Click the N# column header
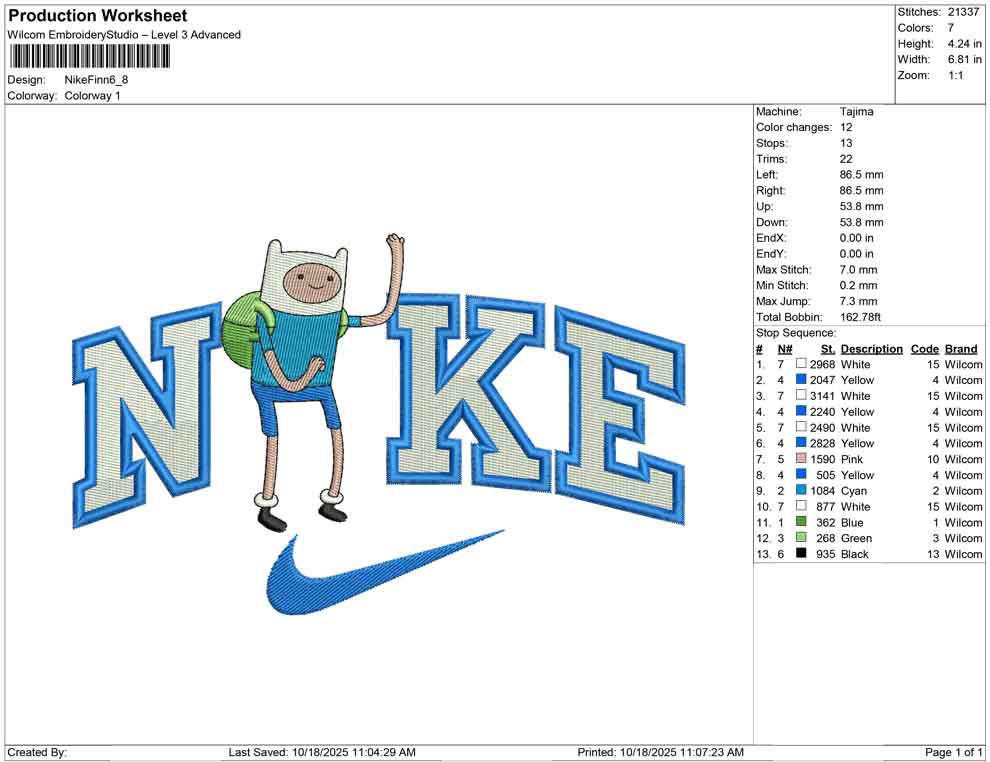990x762 pixels. pos(785,349)
